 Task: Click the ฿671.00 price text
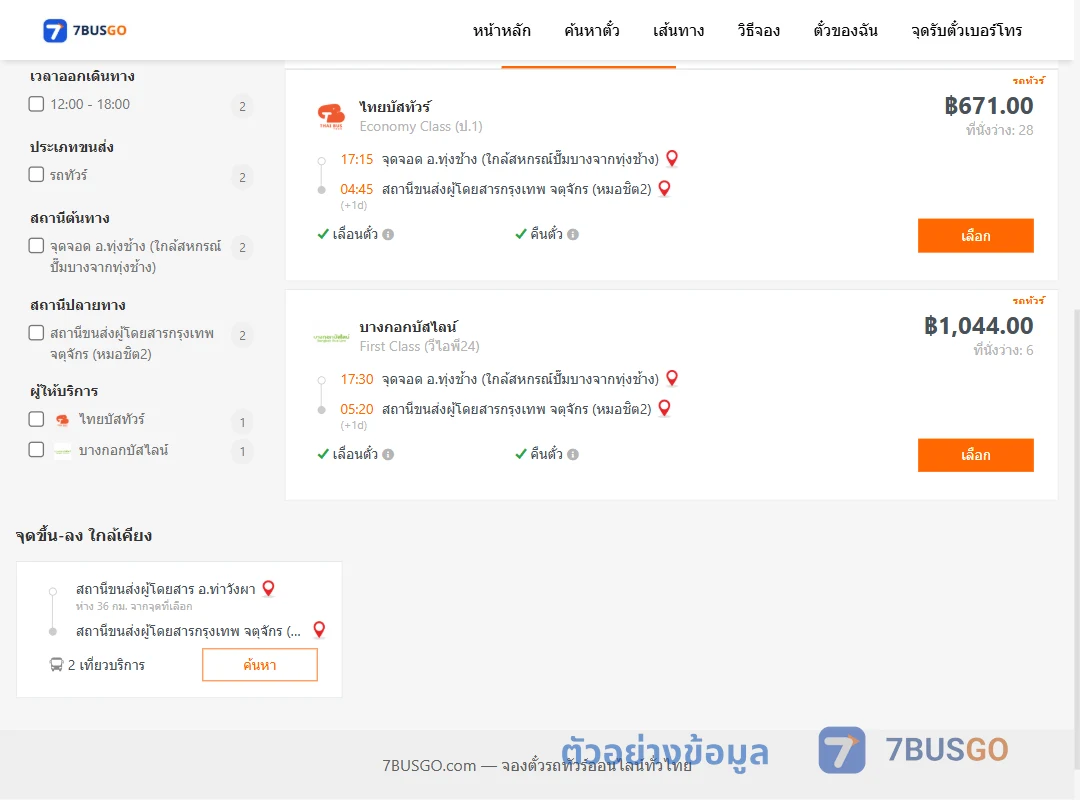tap(989, 105)
